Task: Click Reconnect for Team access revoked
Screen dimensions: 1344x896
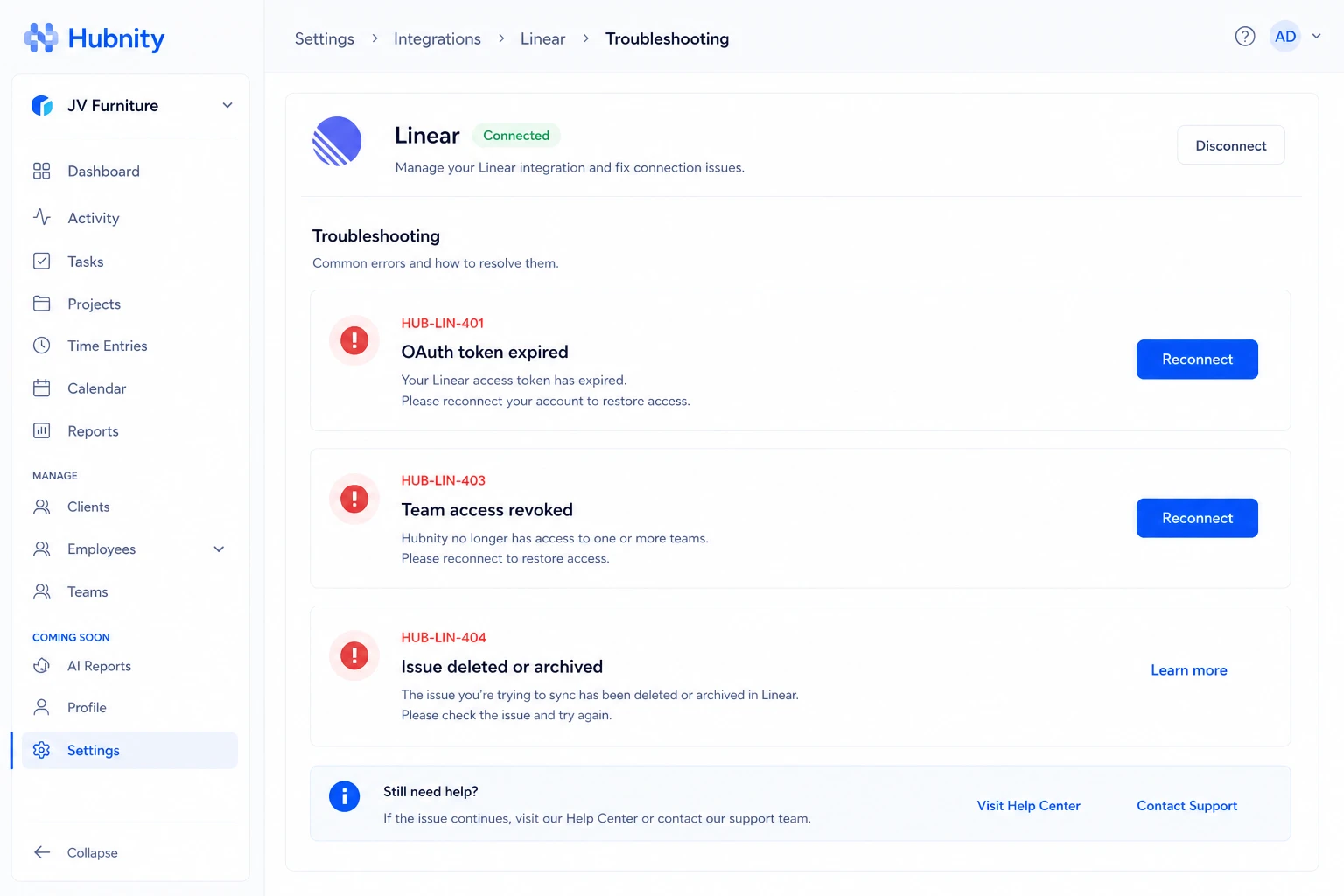Action: 1196,518
